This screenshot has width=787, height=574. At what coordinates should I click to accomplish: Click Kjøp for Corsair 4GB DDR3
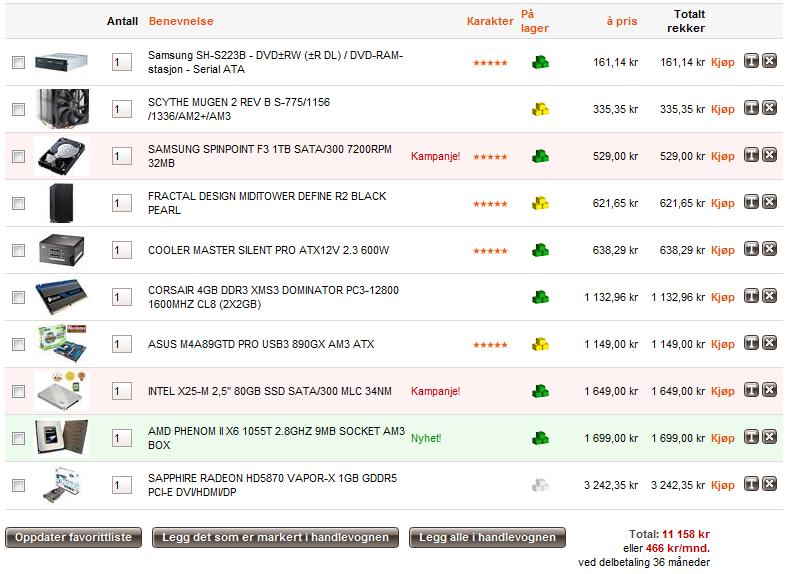[x=723, y=297]
